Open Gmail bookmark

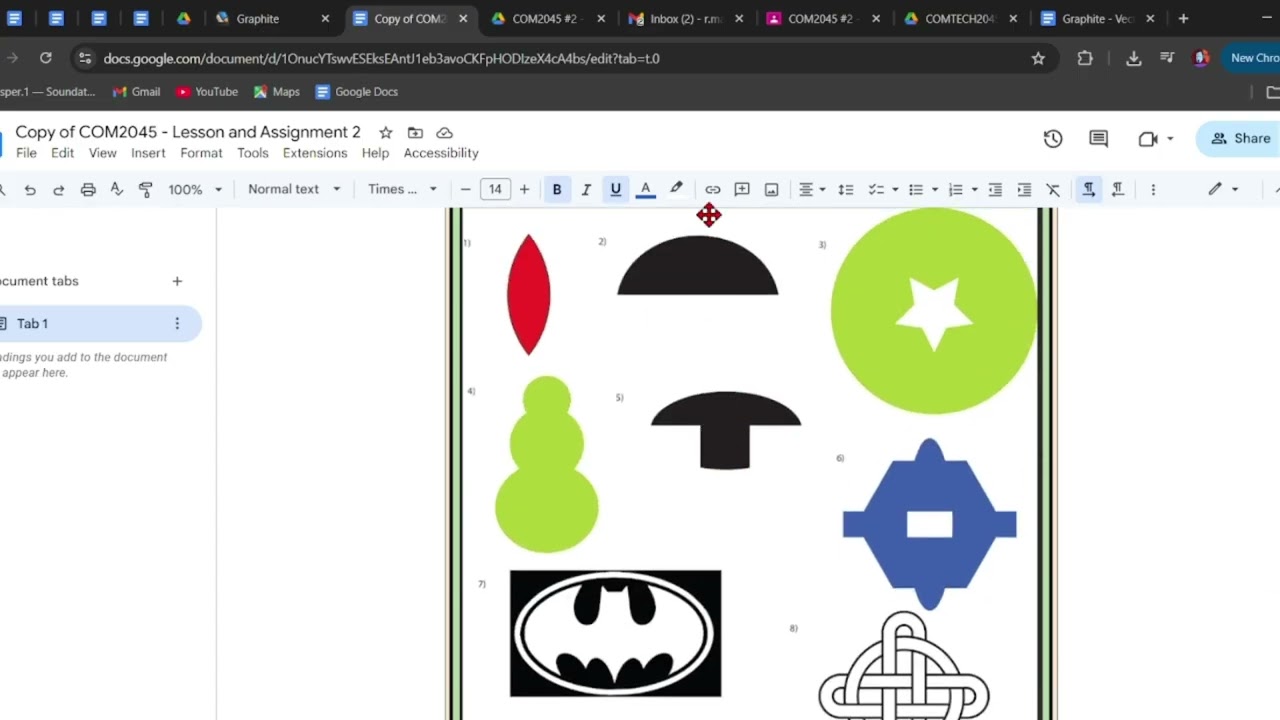pos(136,92)
